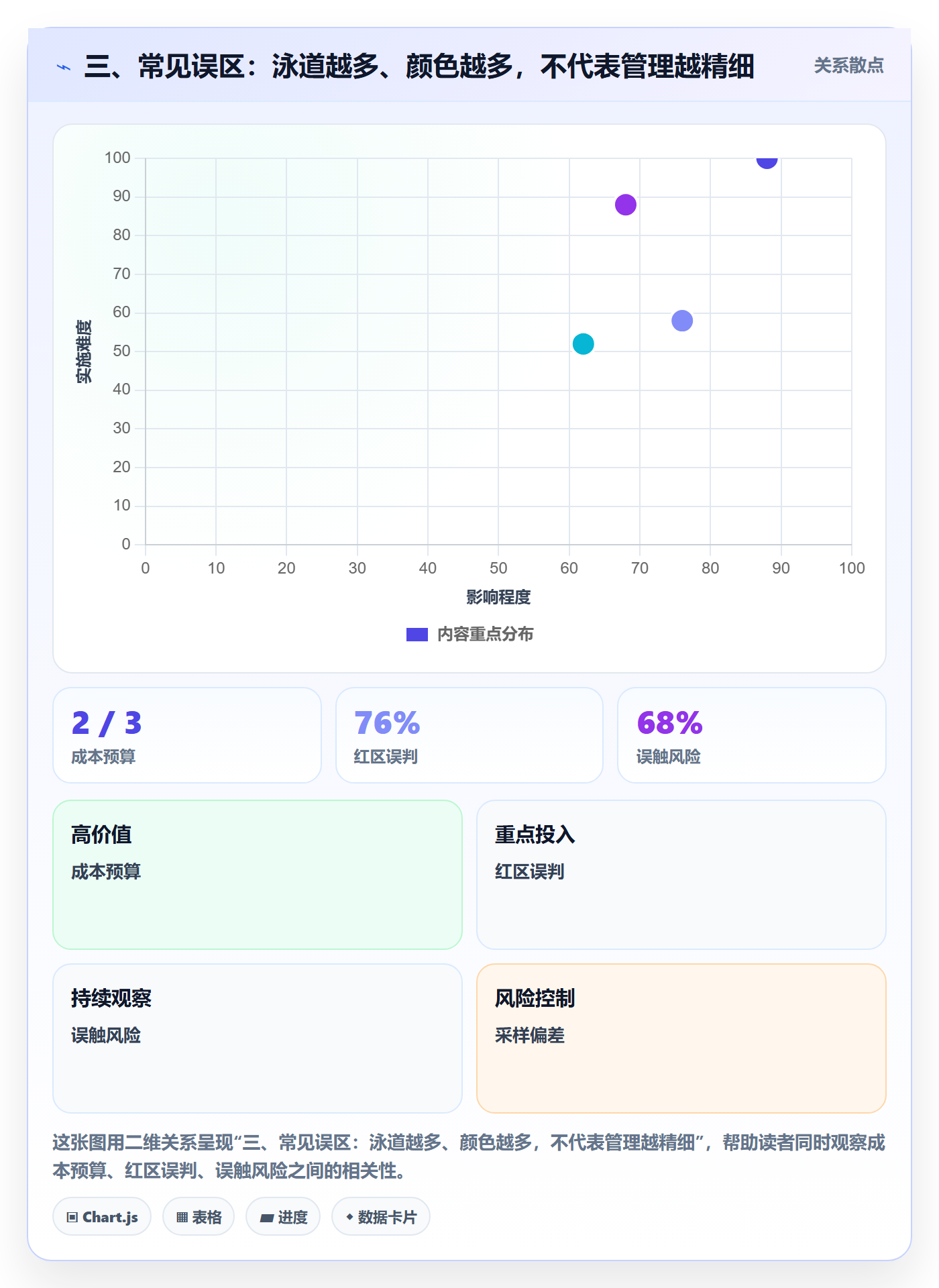The height and width of the screenshot is (1288, 939).
Task: Click the 采样偏差 text in 风险控制
Action: [530, 1035]
